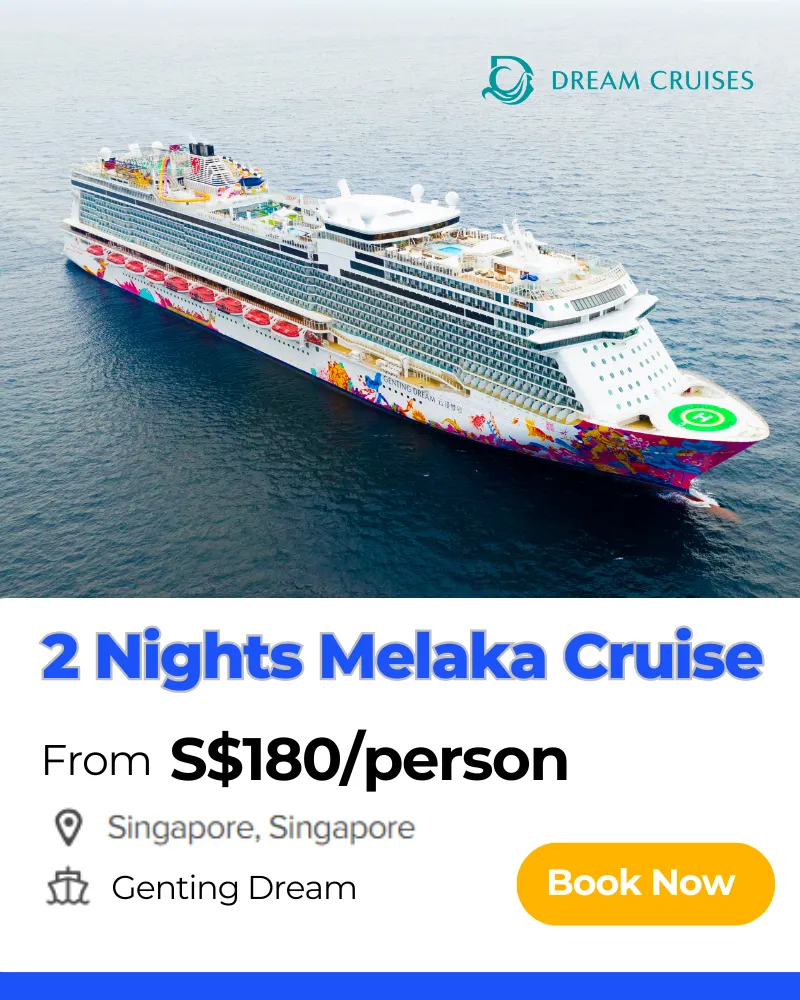Click the swimming pool on the forward deck
The image size is (800, 1000).
[x=449, y=249]
